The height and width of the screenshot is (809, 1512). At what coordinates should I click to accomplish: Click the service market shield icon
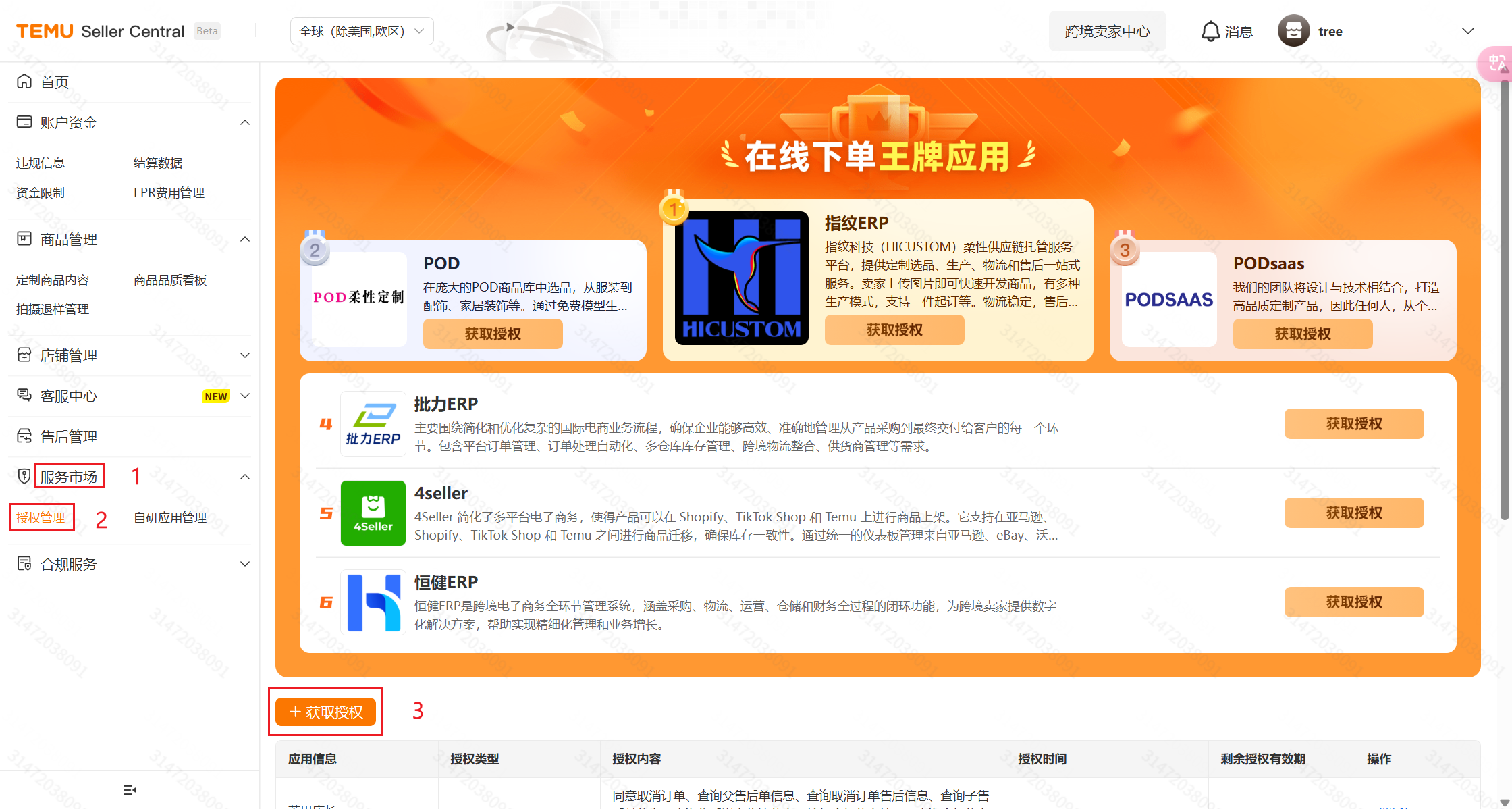tap(24, 477)
